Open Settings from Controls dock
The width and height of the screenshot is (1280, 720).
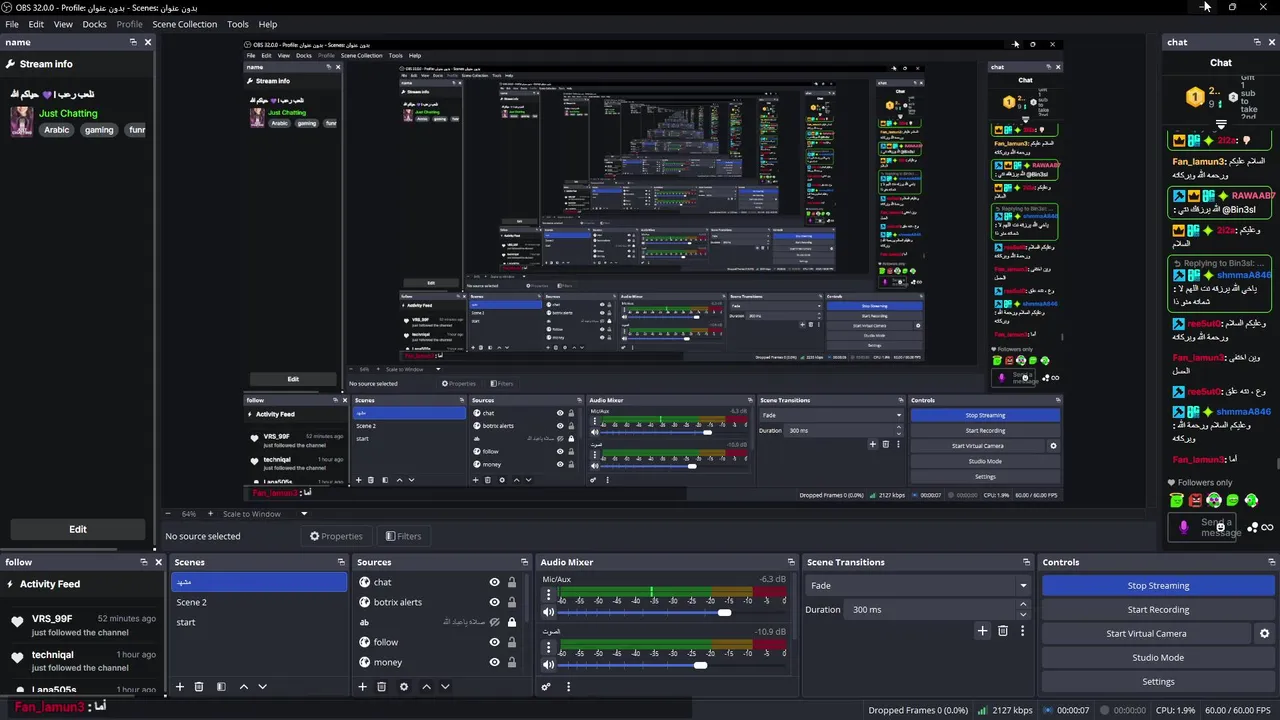click(1158, 682)
